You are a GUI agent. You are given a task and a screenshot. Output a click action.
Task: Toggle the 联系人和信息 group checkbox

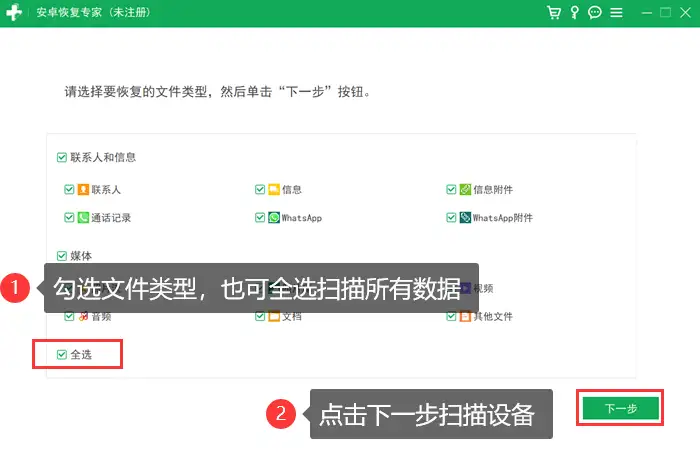(62, 157)
